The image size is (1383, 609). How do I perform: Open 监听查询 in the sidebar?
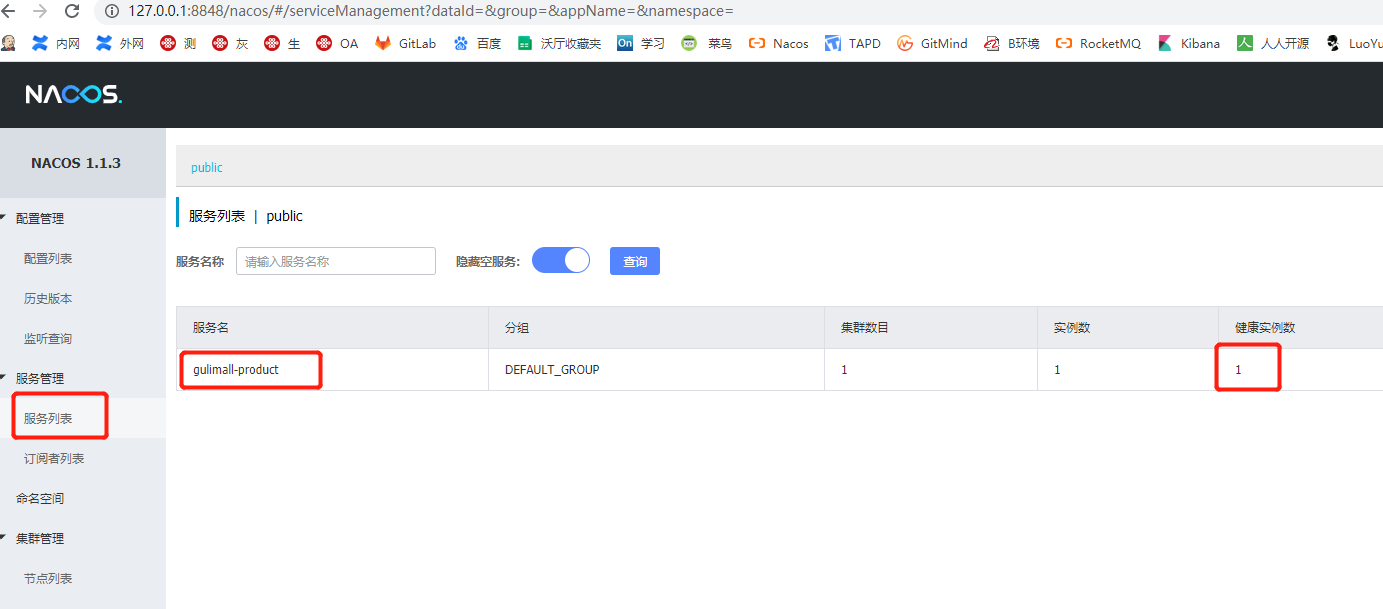(x=48, y=338)
